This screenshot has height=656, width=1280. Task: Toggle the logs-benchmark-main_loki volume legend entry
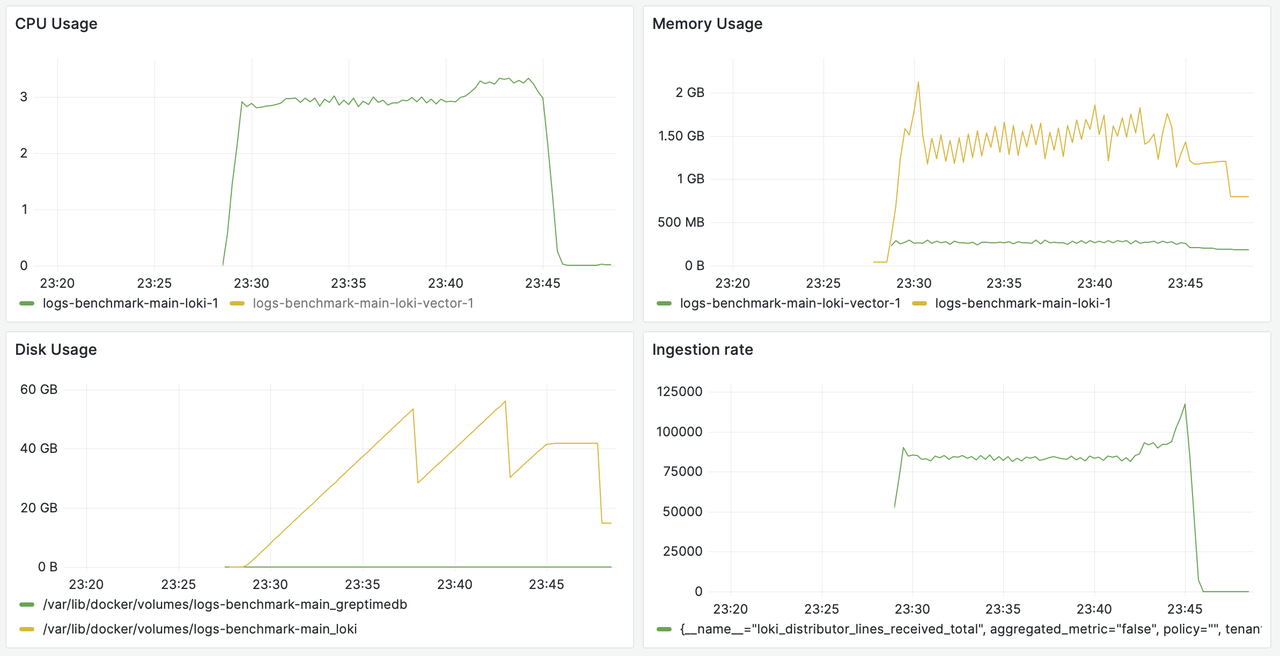click(200, 629)
